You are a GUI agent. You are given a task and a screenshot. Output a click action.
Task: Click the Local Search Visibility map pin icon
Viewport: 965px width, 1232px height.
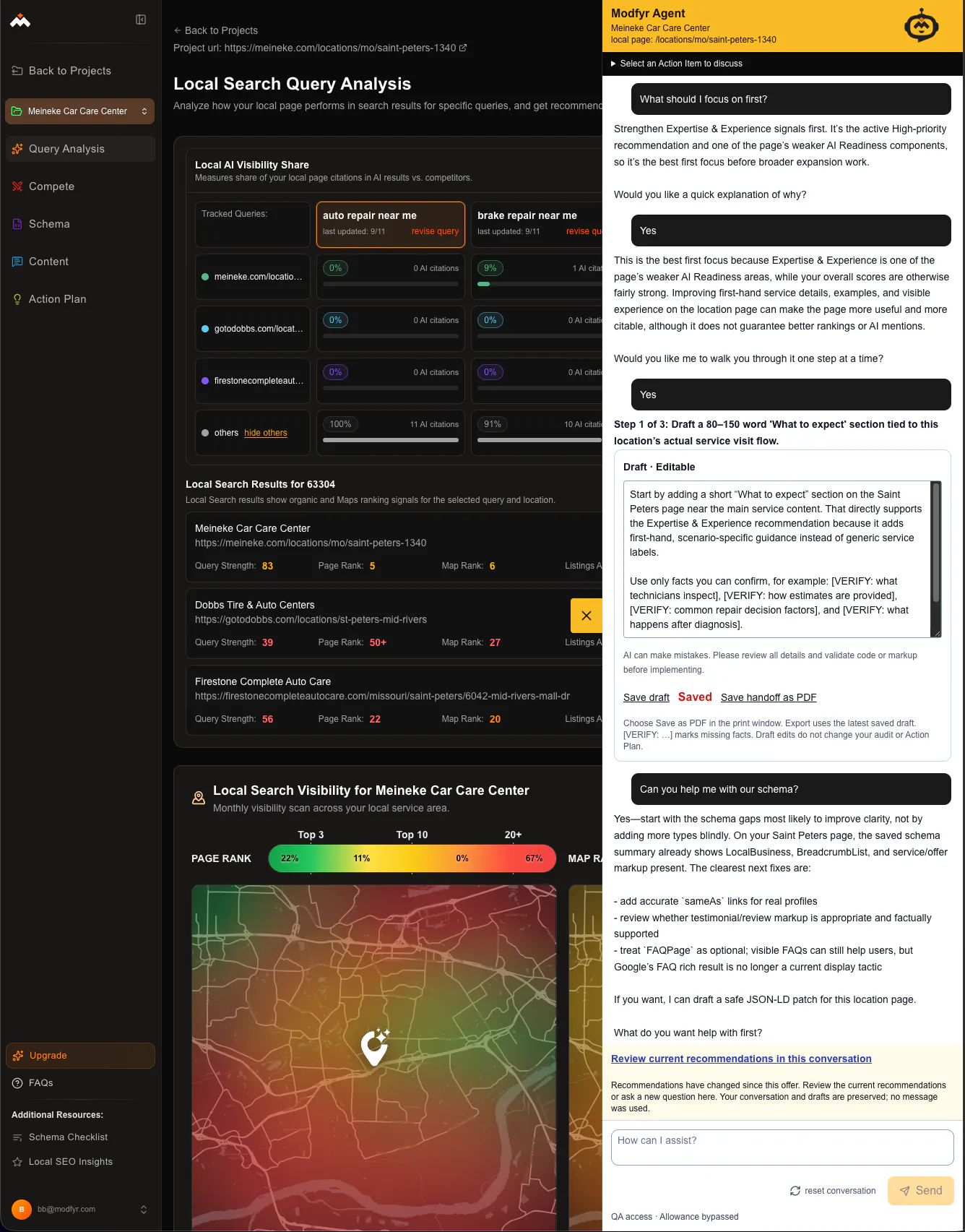[199, 798]
